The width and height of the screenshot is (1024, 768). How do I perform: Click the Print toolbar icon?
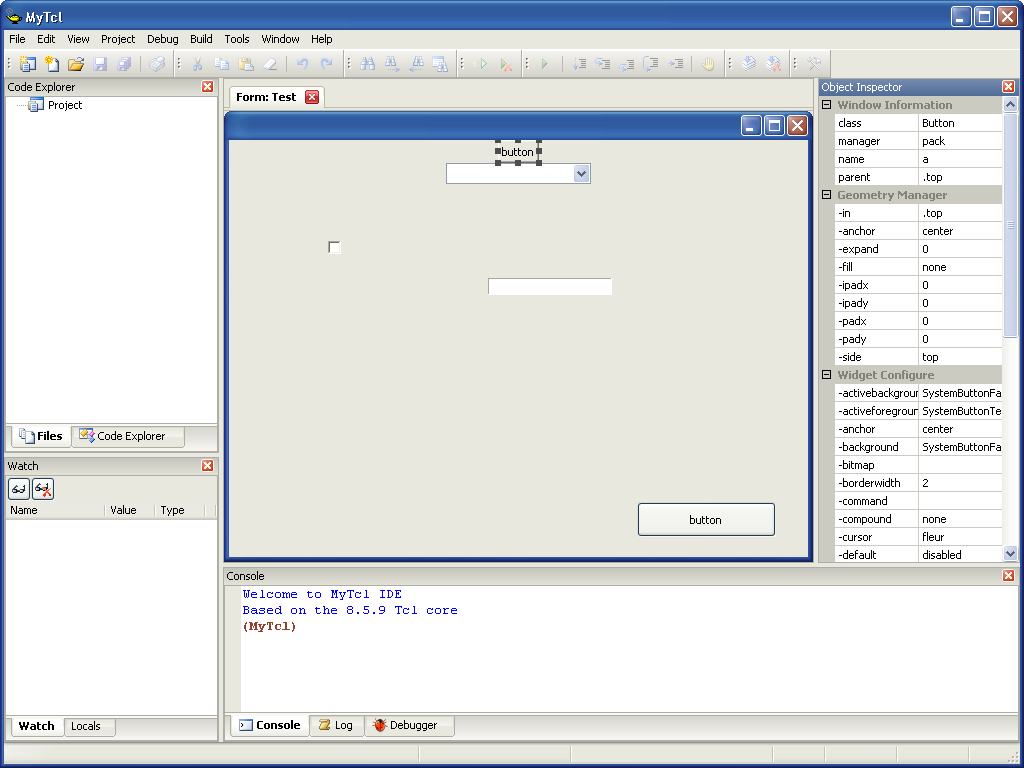tap(157, 64)
